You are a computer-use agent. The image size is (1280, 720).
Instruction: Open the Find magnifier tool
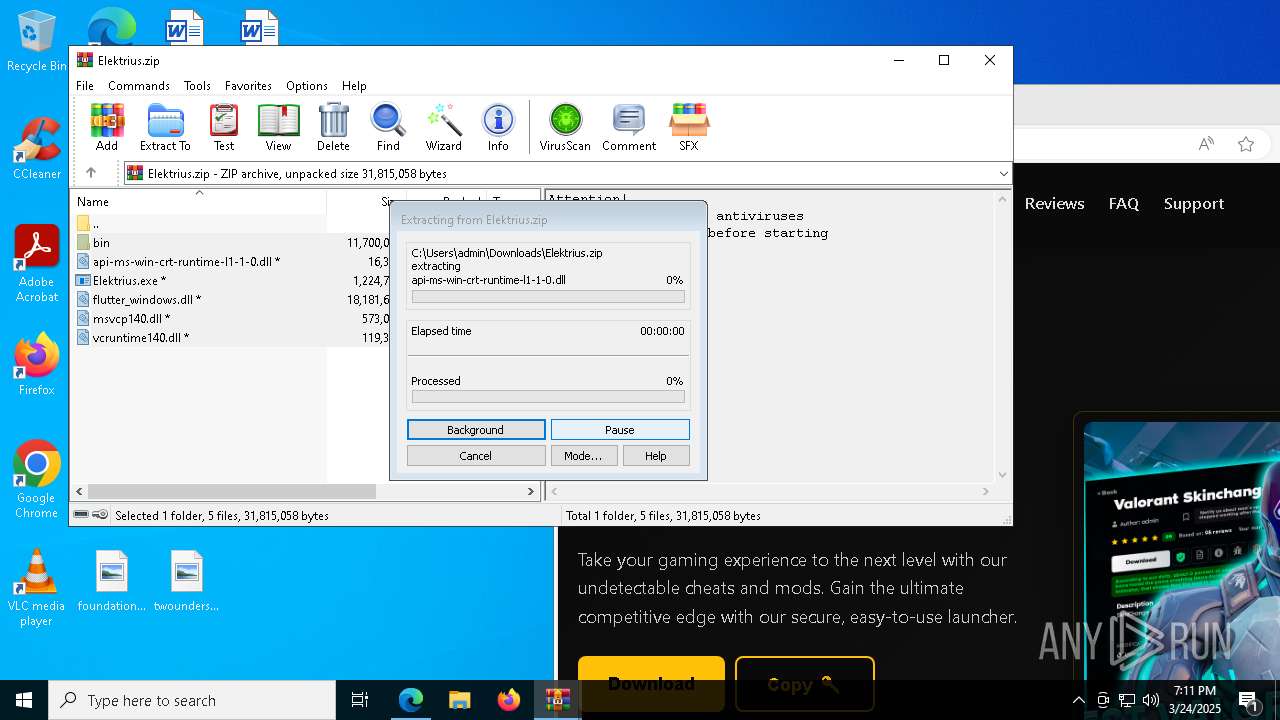point(388,127)
